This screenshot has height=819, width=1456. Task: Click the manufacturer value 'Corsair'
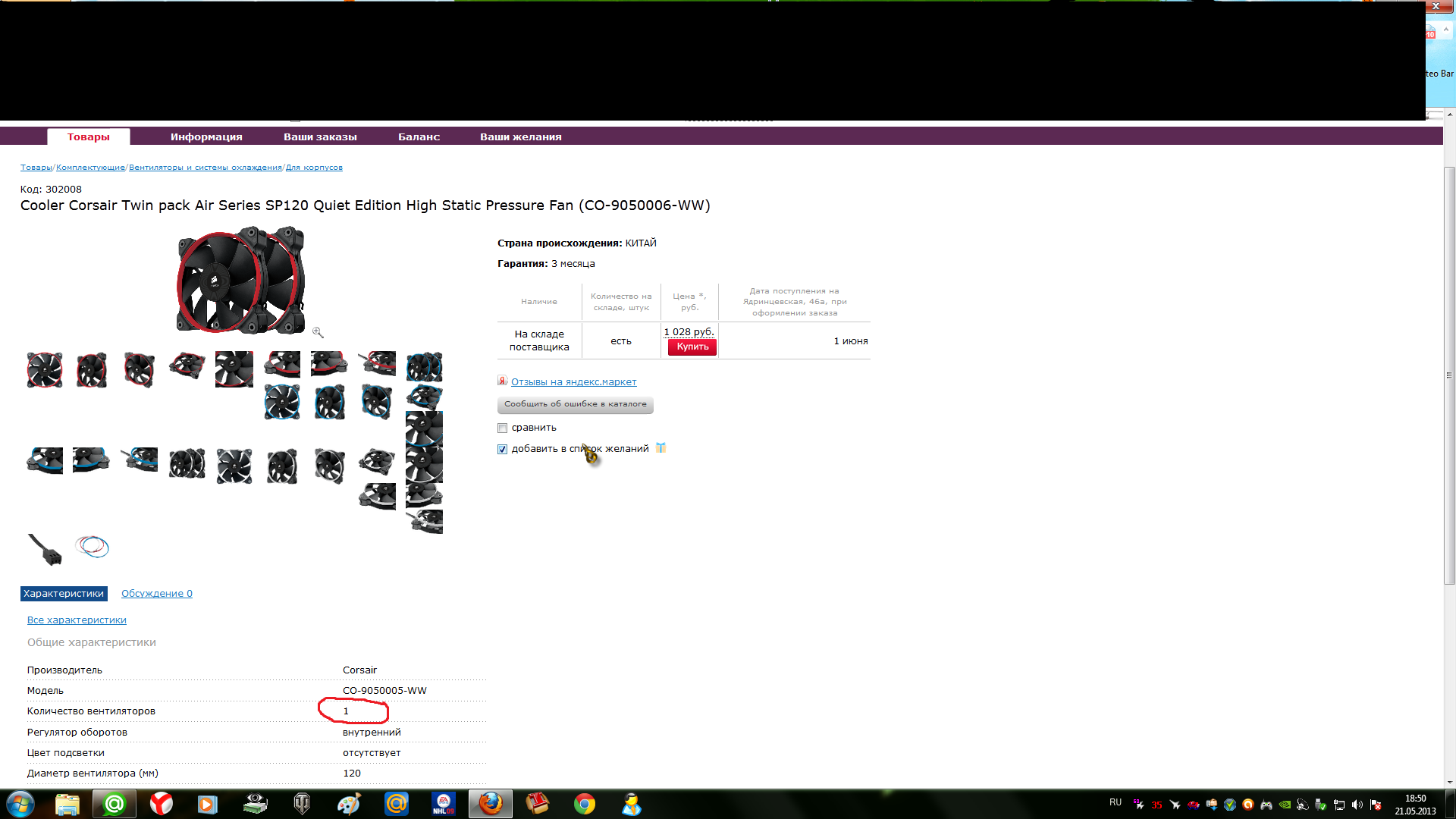(x=359, y=670)
